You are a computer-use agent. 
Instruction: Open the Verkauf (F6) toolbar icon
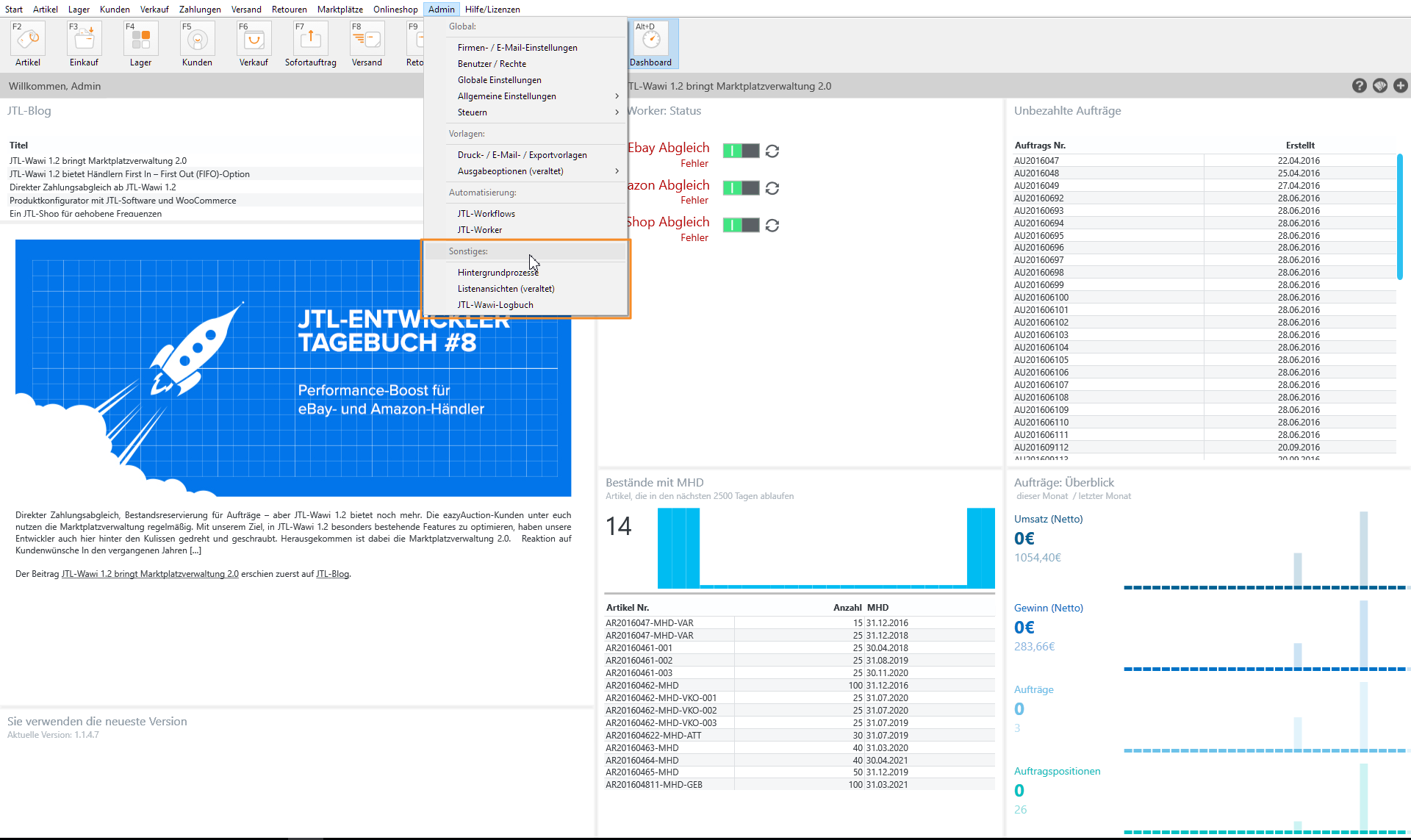(x=254, y=44)
